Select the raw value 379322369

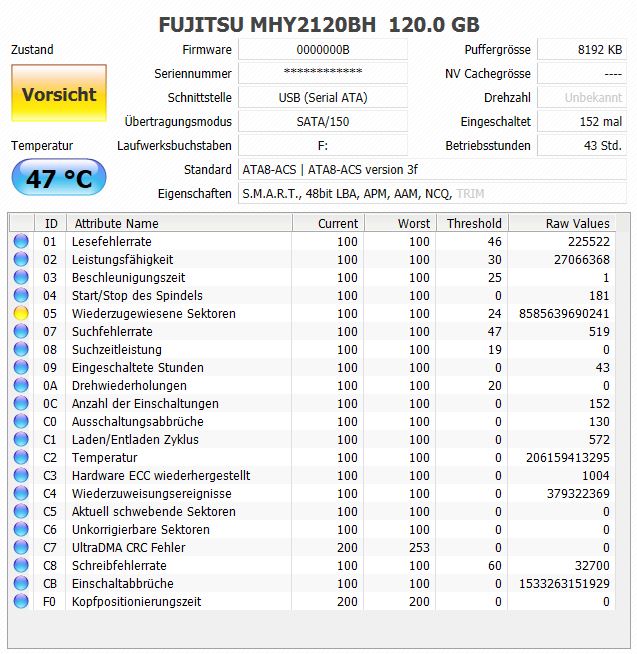click(x=578, y=493)
